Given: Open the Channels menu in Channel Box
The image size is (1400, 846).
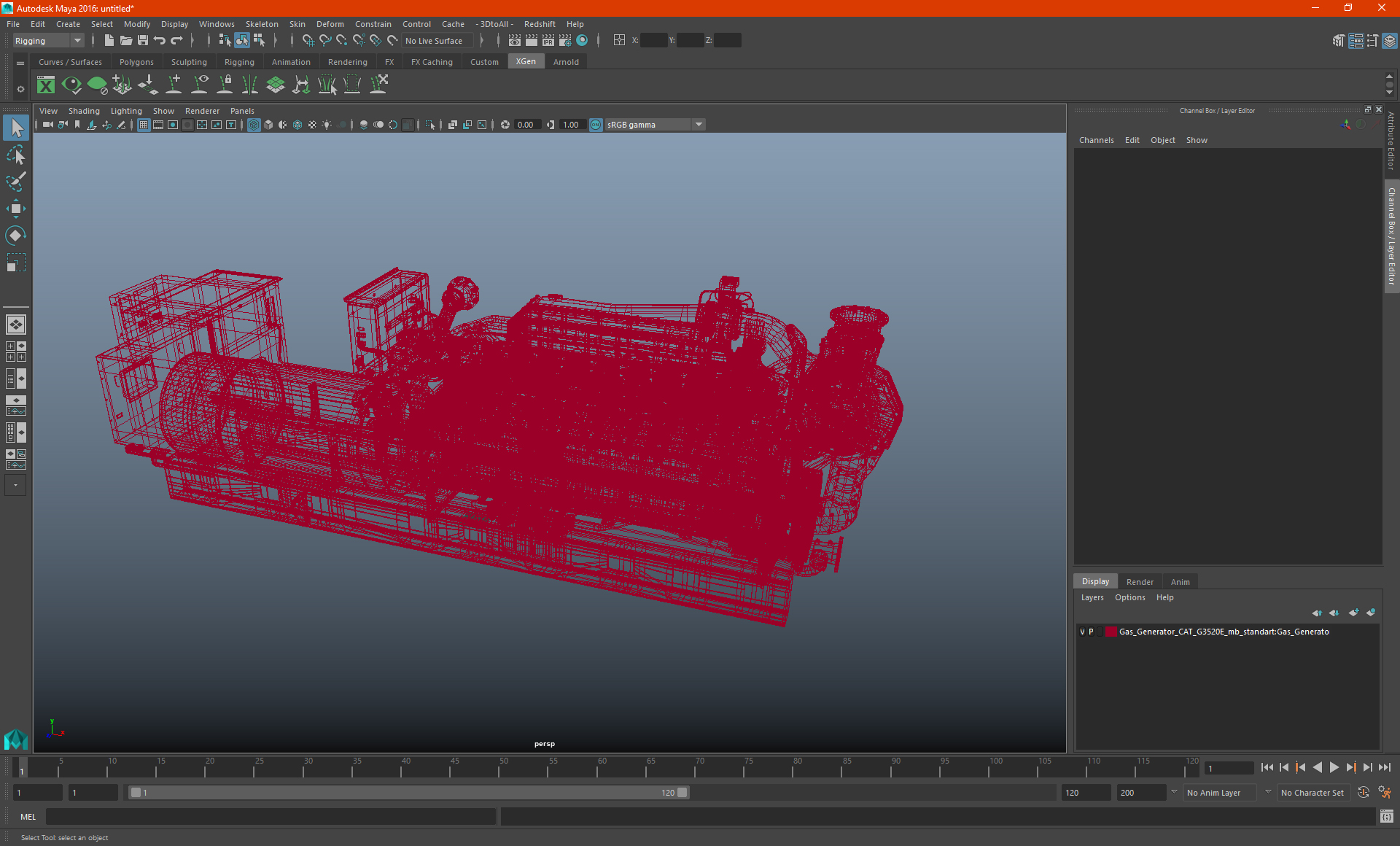Looking at the screenshot, I should [1096, 140].
